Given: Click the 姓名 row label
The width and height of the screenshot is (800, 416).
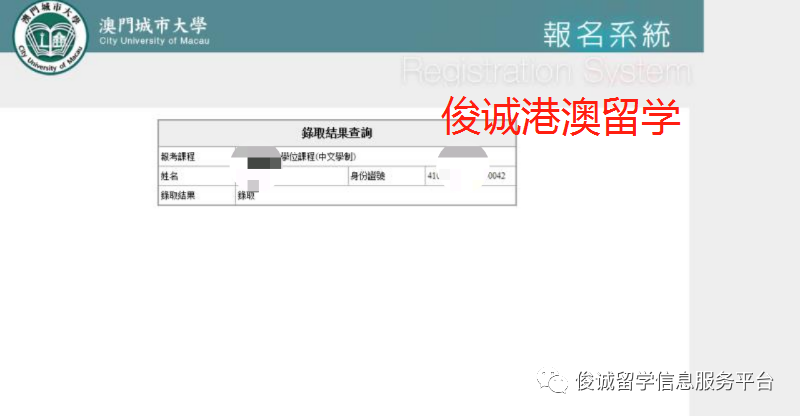Looking at the screenshot, I should click(x=170, y=176).
